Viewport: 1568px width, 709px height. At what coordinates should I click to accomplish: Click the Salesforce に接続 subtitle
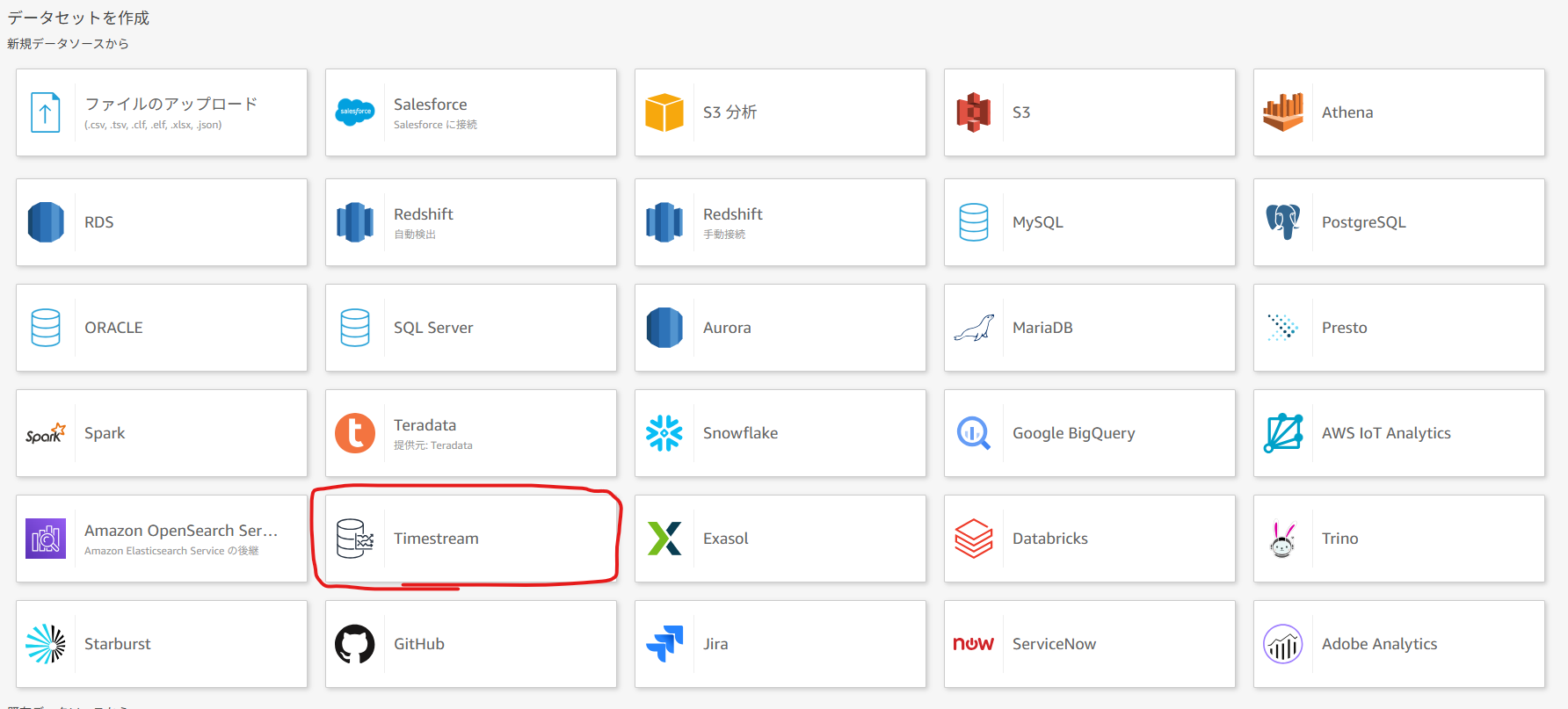(435, 125)
